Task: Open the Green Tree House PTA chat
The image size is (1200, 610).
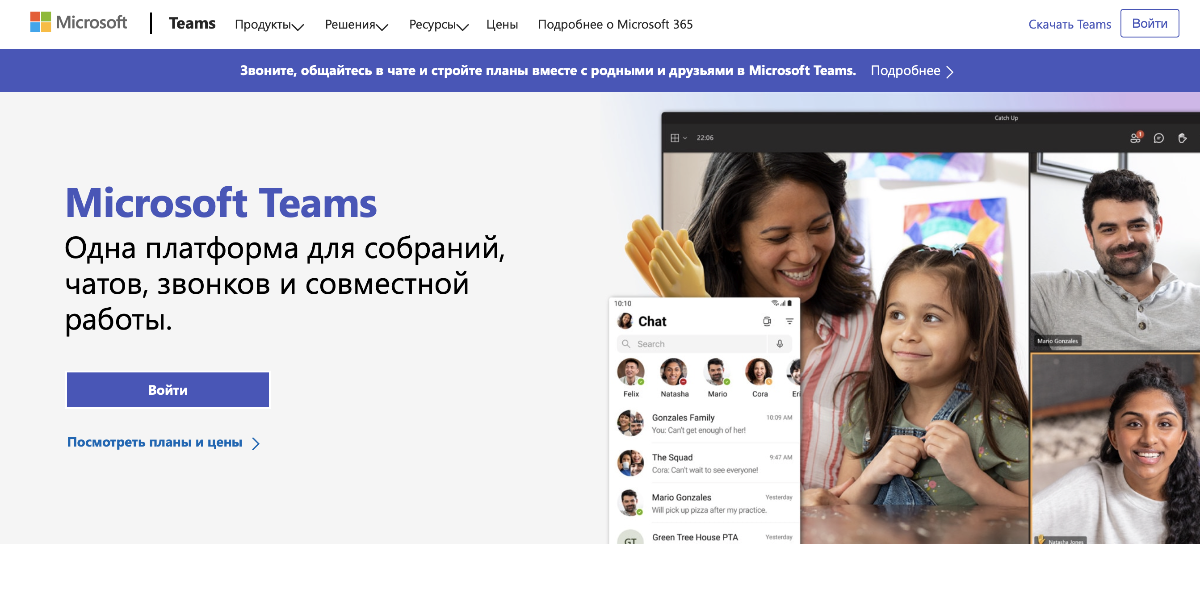Action: pos(705,537)
